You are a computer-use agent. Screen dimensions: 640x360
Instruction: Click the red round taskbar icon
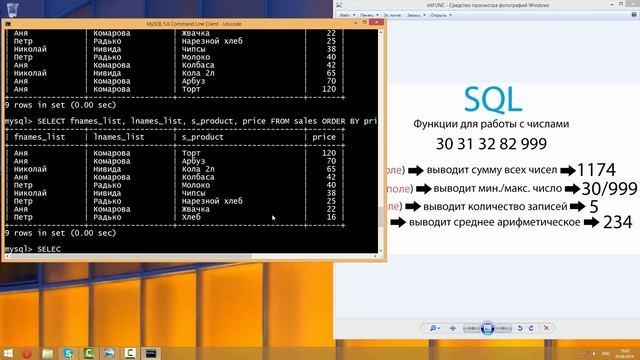27,353
